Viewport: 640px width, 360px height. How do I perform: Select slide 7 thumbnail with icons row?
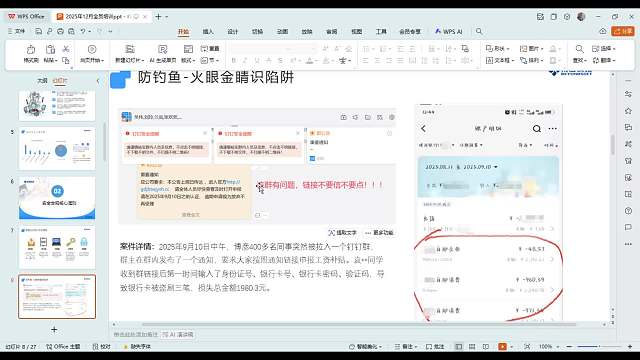pyautogui.click(x=57, y=247)
